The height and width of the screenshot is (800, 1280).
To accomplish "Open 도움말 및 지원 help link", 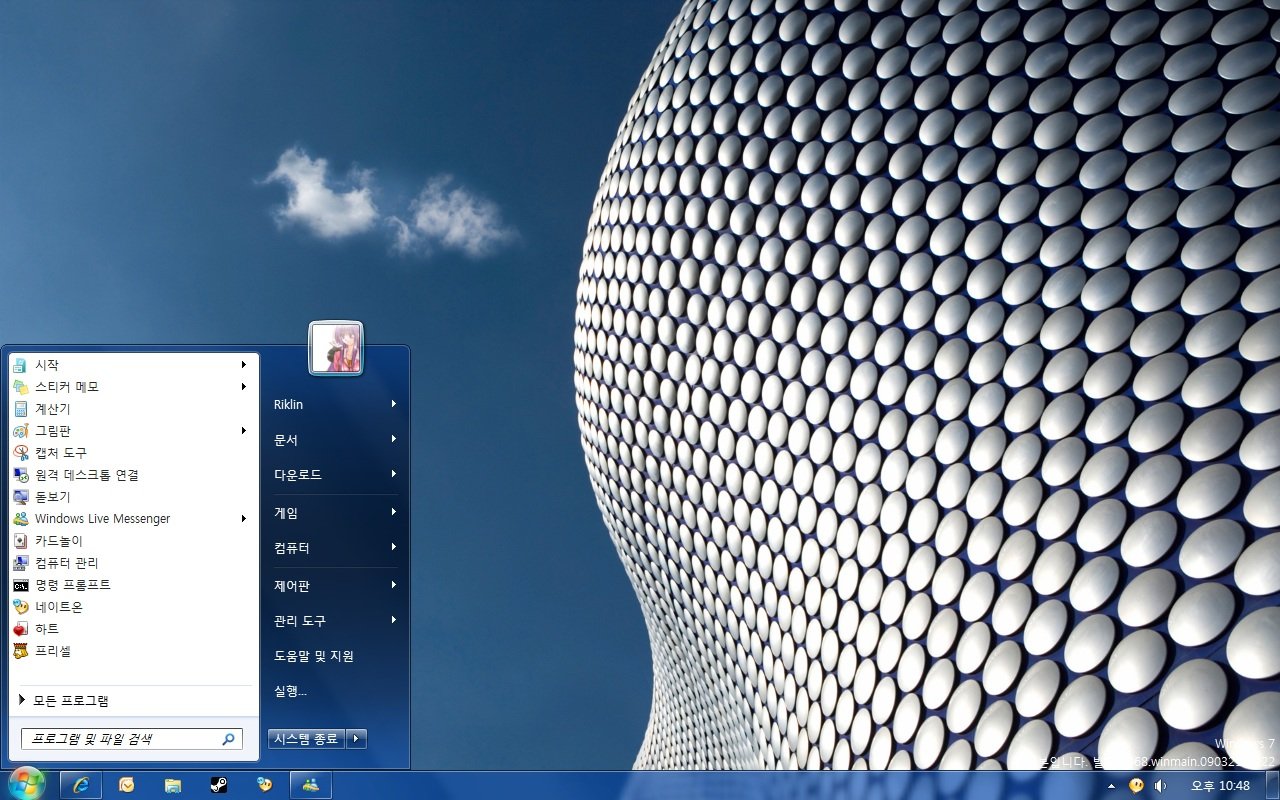I will pos(314,656).
